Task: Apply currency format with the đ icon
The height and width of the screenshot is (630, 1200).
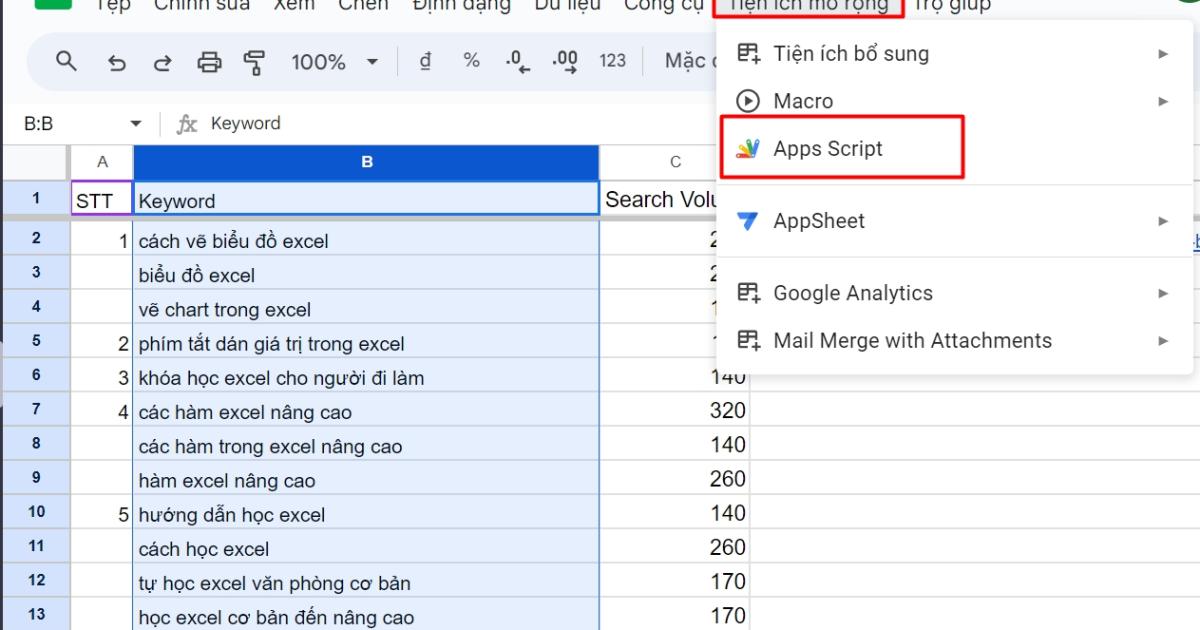Action: [x=424, y=60]
